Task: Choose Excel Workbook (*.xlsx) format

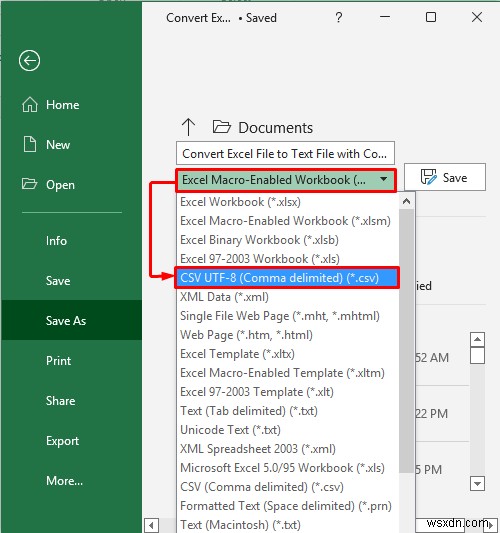Action: (x=288, y=202)
